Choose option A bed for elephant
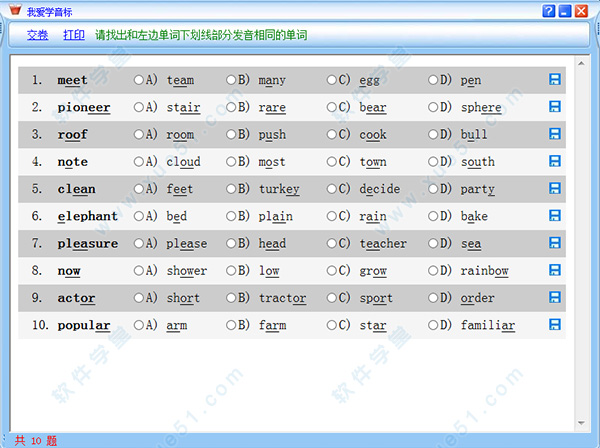600x448 pixels. tap(138, 216)
